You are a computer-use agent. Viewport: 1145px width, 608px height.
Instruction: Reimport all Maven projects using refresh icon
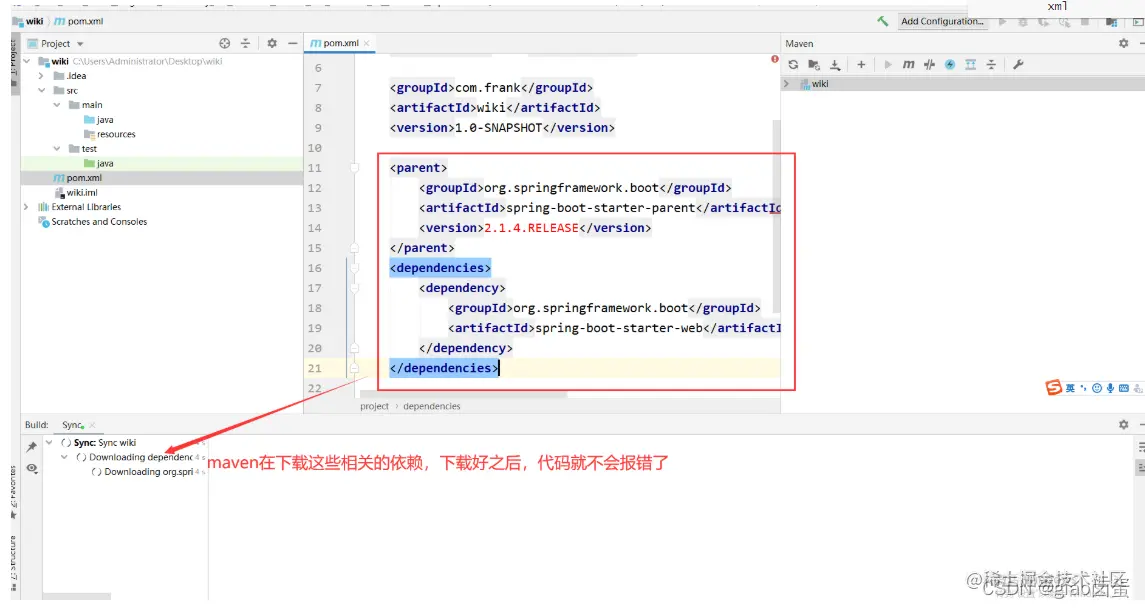coord(793,64)
